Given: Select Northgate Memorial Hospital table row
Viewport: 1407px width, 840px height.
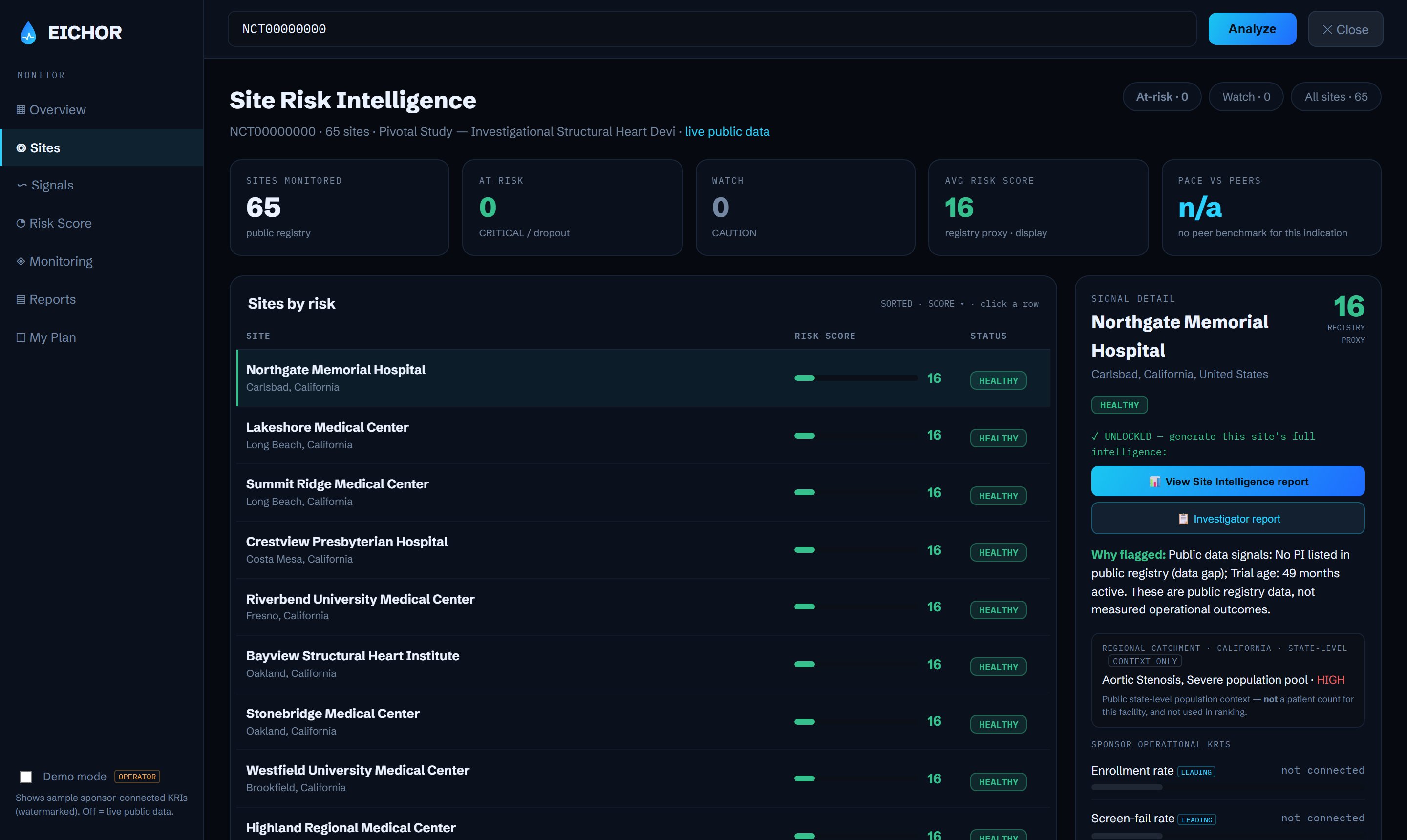Looking at the screenshot, I should pyautogui.click(x=643, y=378).
